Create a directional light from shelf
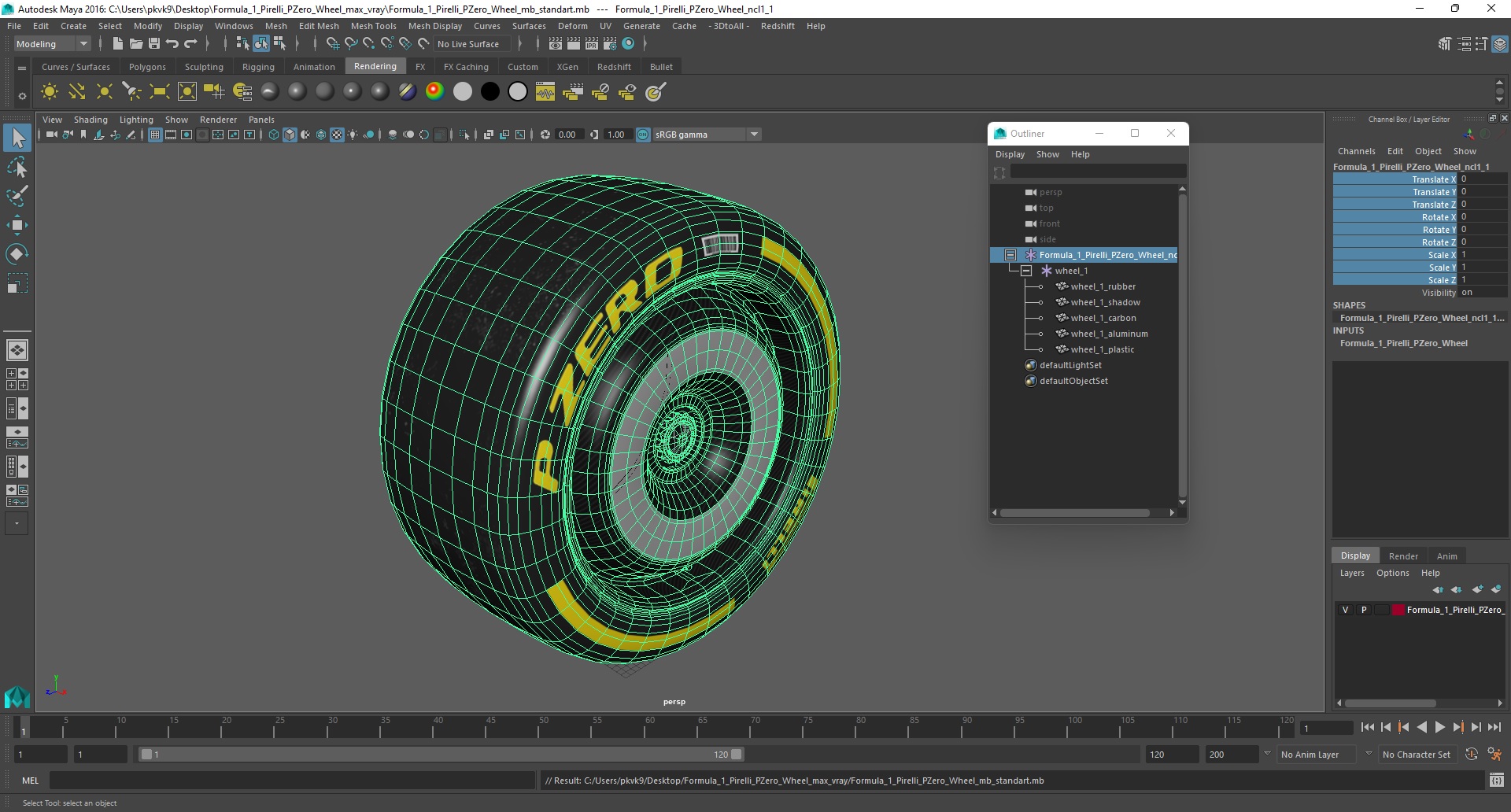Image resolution: width=1511 pixels, height=812 pixels. click(x=77, y=92)
